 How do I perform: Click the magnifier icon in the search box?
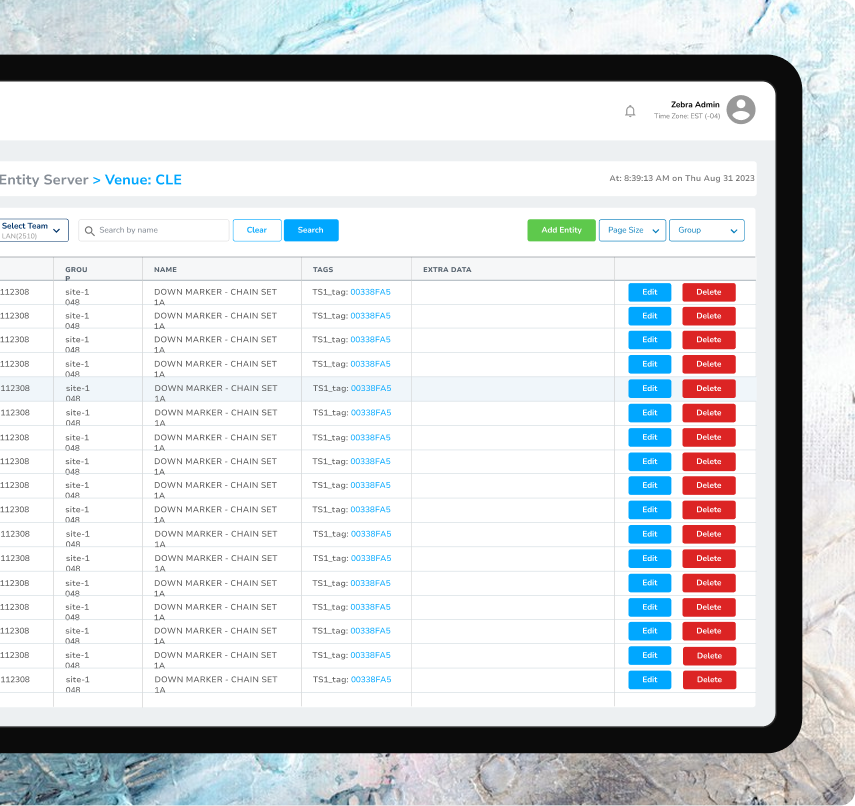(89, 231)
